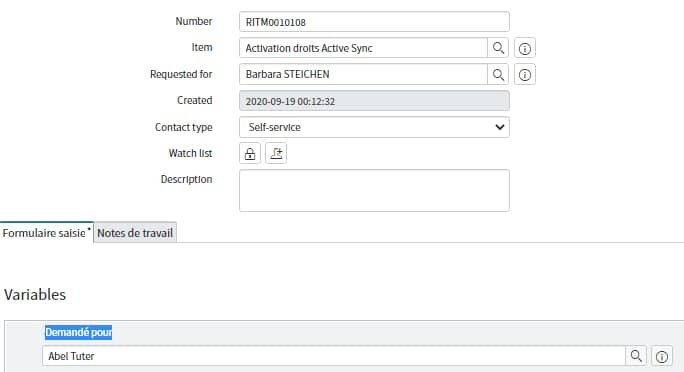Focus the Number field RITM0010108

(x=374, y=22)
